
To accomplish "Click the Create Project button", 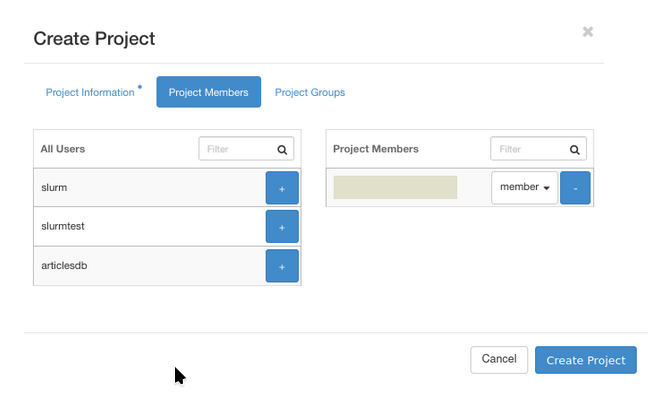I will pos(586,360).
